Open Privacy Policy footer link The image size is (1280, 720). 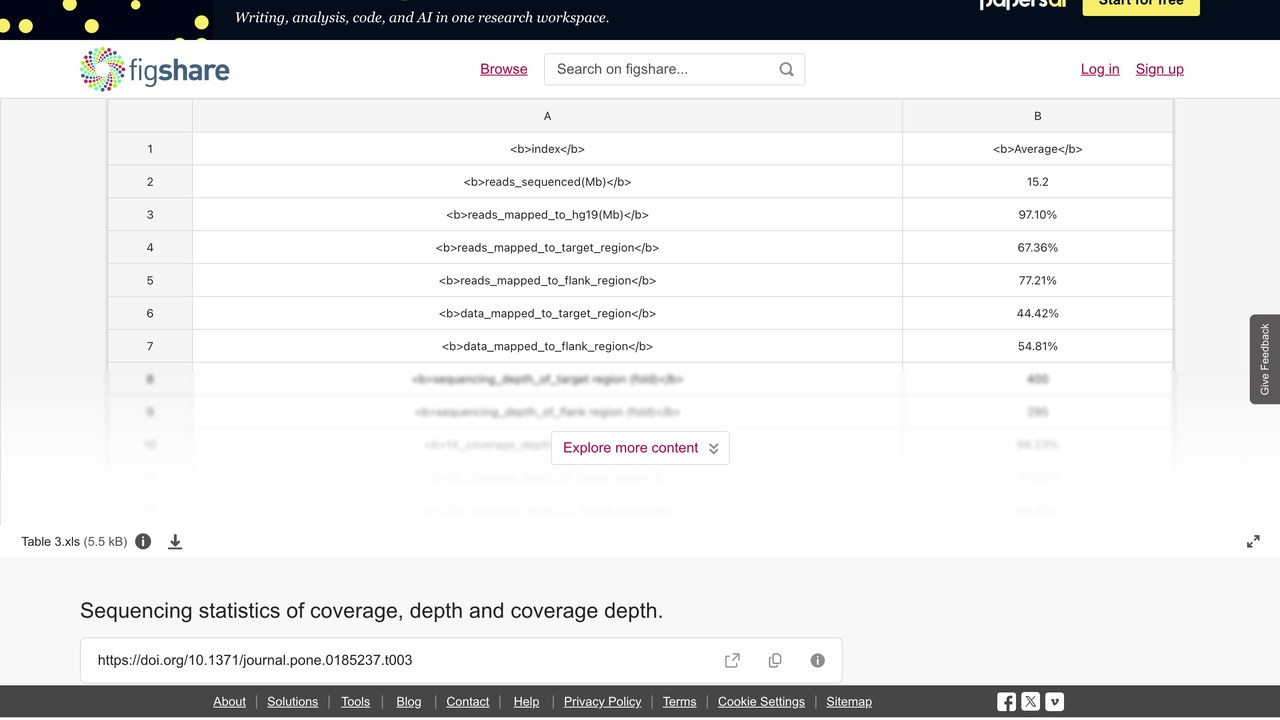point(602,702)
